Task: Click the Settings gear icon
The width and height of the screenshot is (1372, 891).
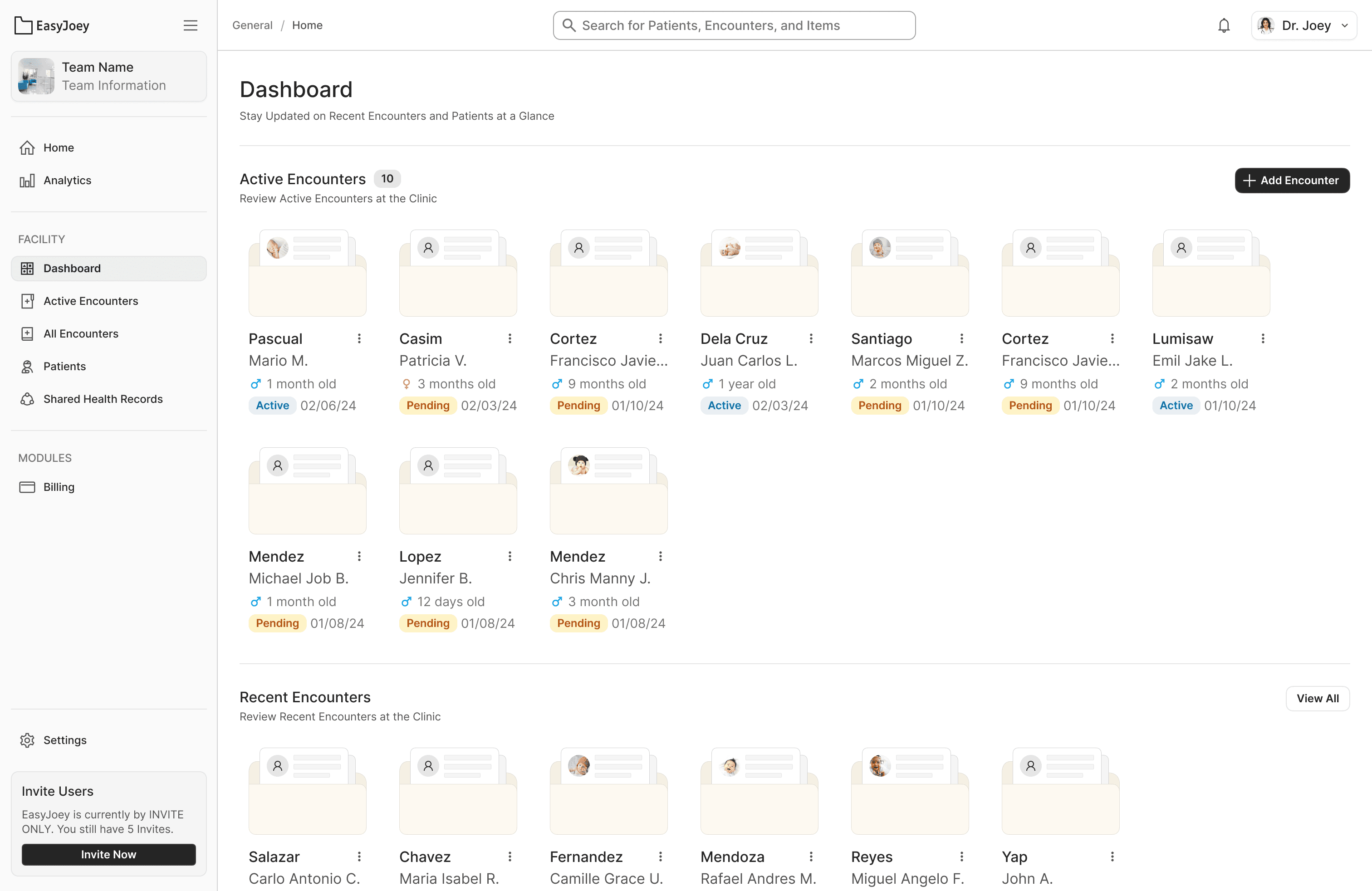Action: point(28,740)
